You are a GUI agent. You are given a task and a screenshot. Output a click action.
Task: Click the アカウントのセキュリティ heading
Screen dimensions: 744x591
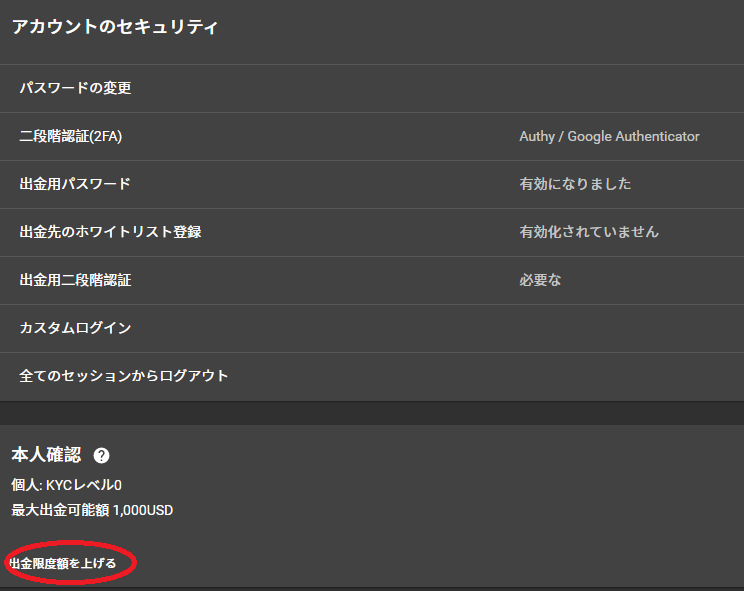[x=114, y=27]
